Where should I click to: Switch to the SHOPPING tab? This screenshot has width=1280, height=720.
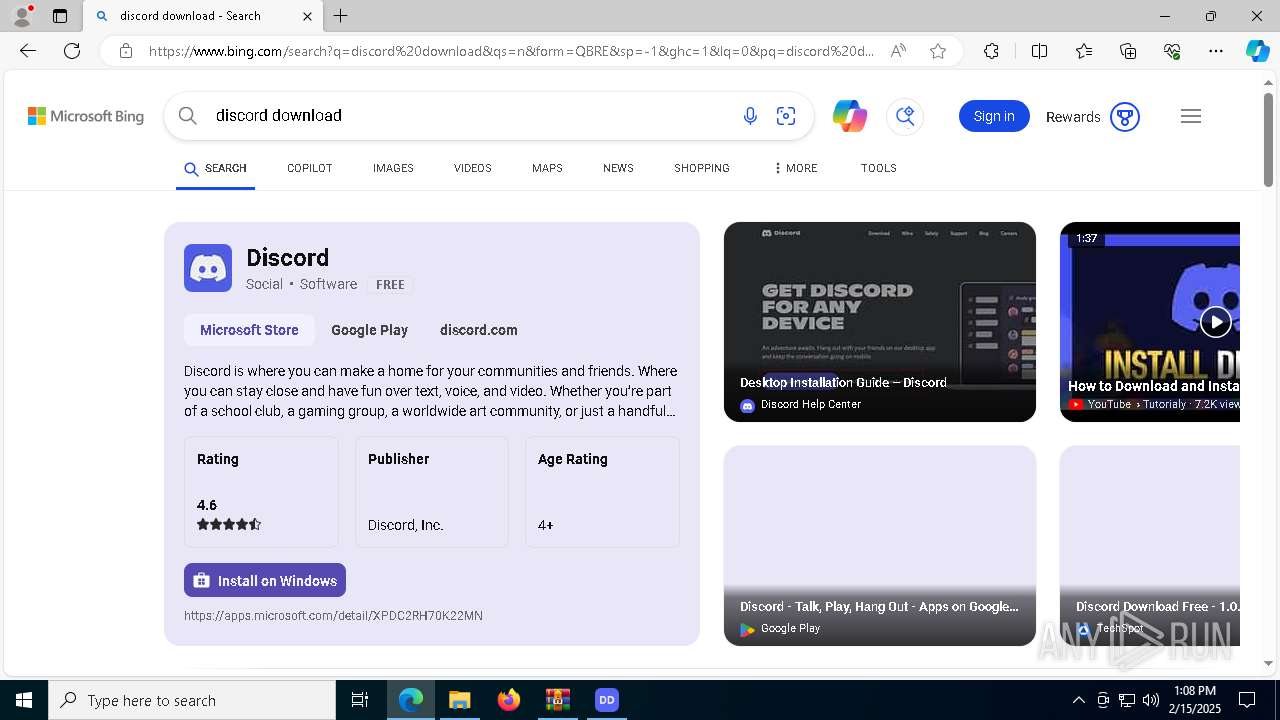[701, 168]
